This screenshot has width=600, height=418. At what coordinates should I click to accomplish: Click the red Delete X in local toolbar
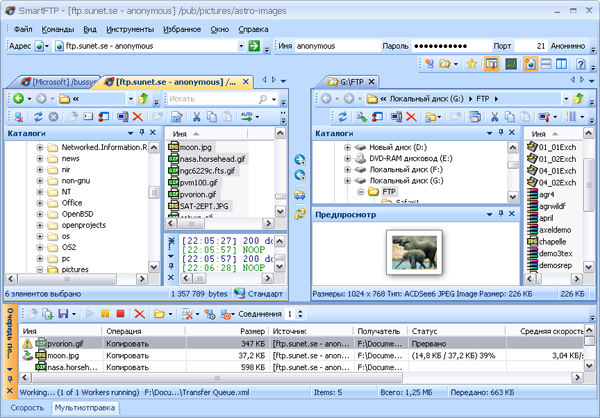tap(411, 117)
